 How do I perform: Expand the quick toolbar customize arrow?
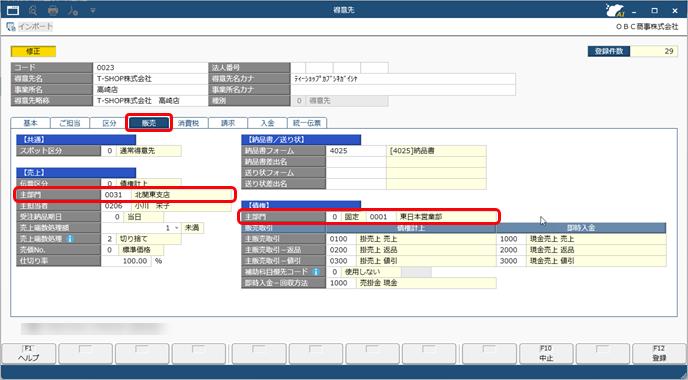coord(93,10)
